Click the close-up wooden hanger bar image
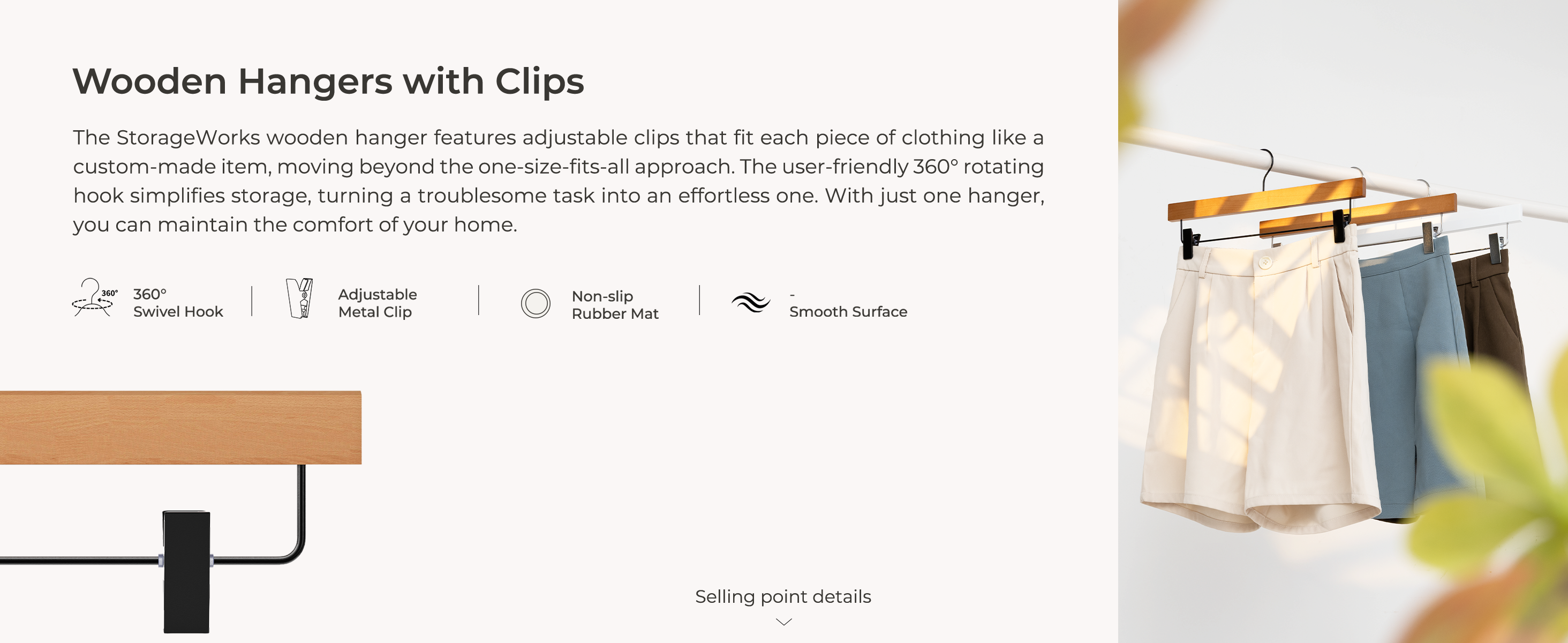1568x643 pixels. click(x=180, y=428)
